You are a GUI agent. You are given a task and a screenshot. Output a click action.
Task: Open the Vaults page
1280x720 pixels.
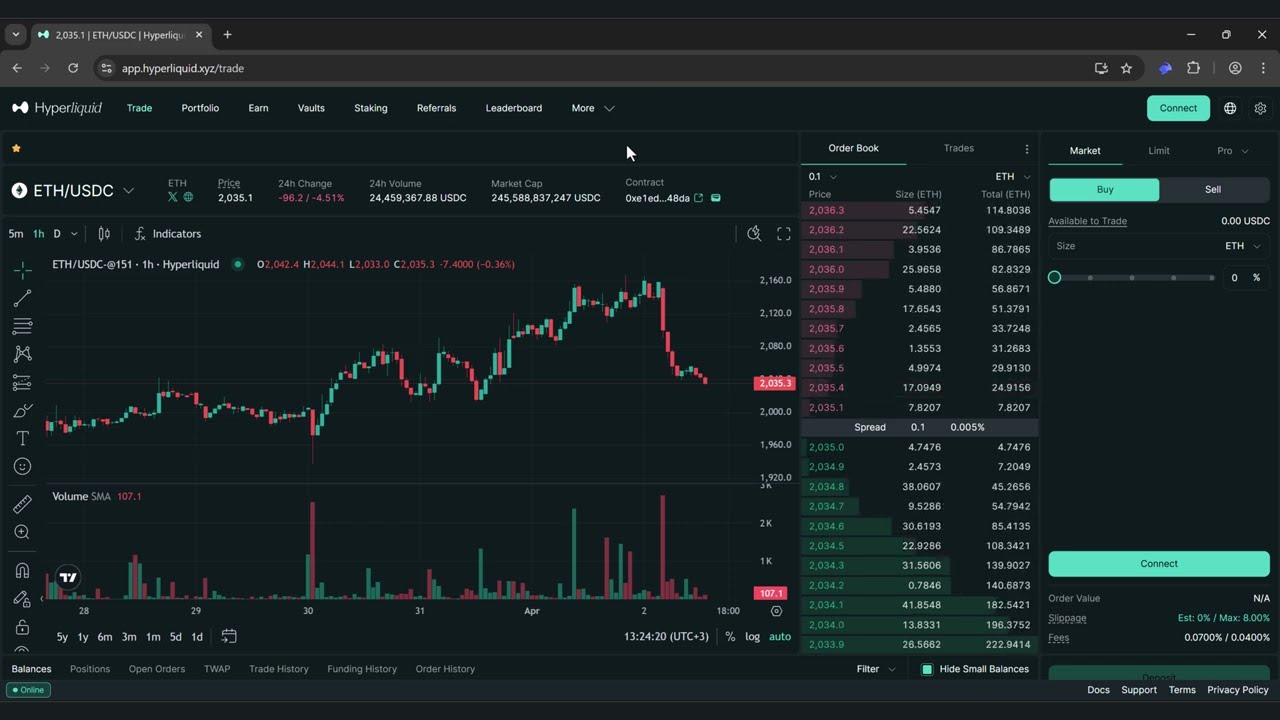click(x=311, y=108)
